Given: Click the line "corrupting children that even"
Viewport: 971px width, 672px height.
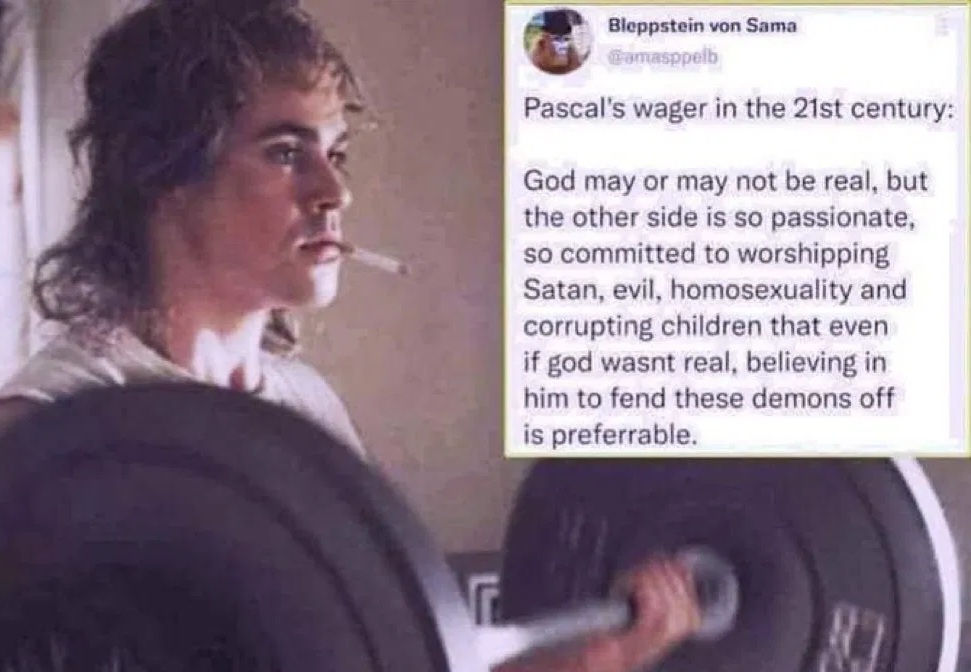Looking at the screenshot, I should pyautogui.click(x=705, y=326).
